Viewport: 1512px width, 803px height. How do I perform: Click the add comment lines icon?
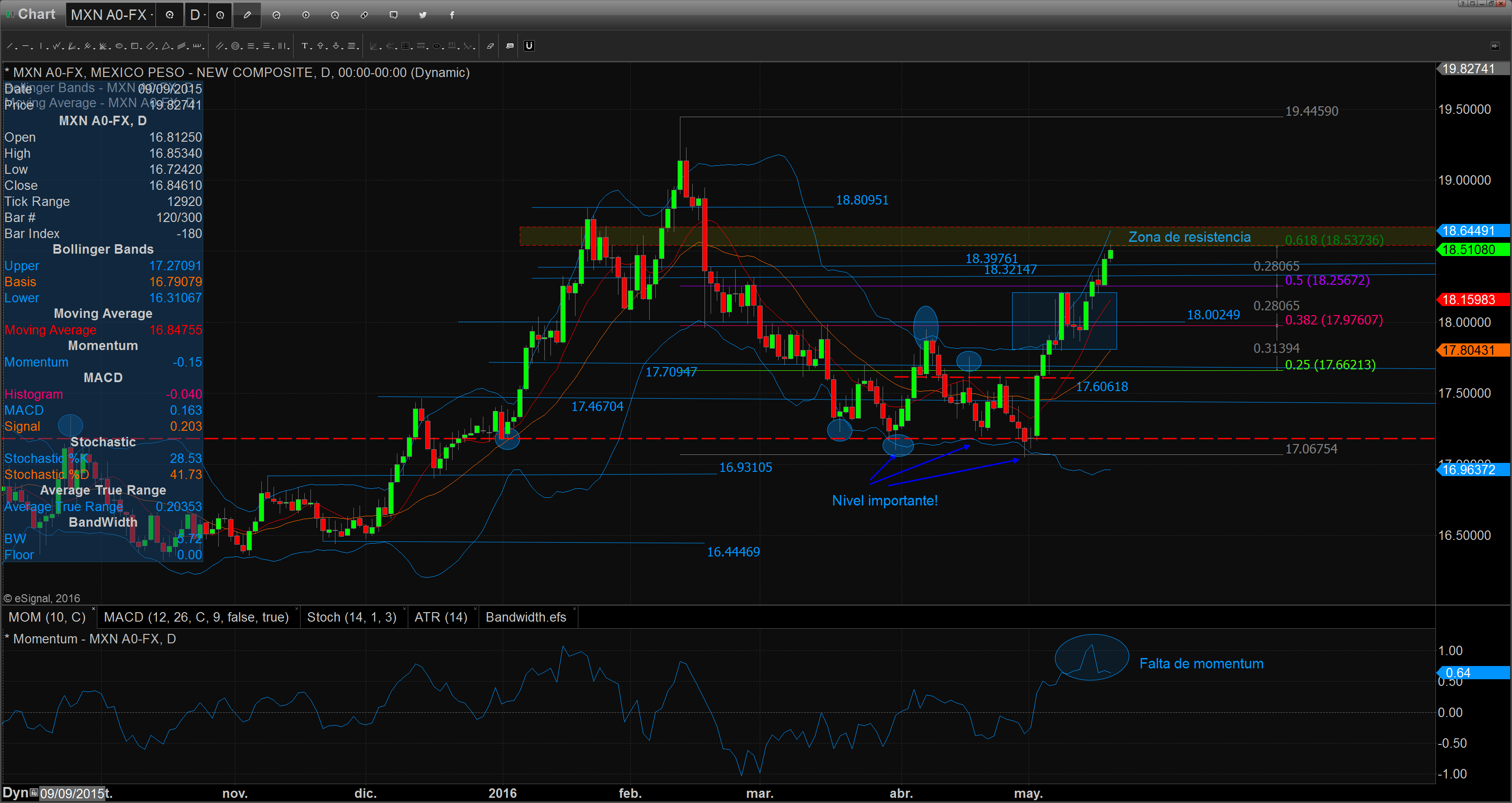click(x=510, y=46)
